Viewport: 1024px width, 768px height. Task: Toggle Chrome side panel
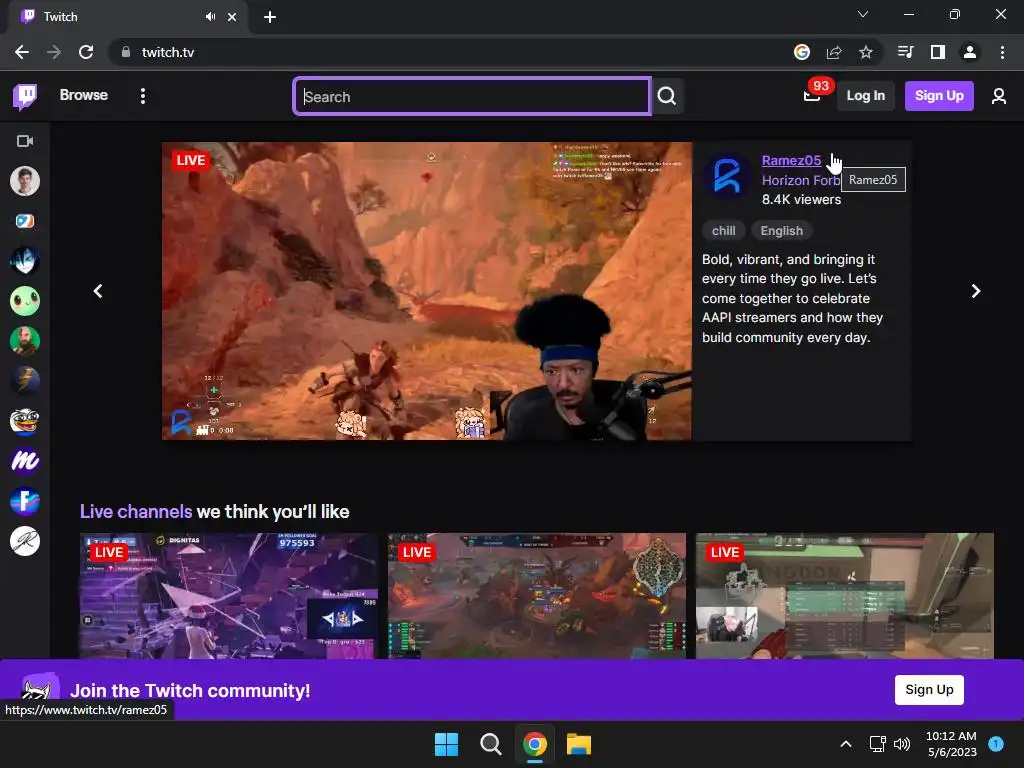(938, 52)
